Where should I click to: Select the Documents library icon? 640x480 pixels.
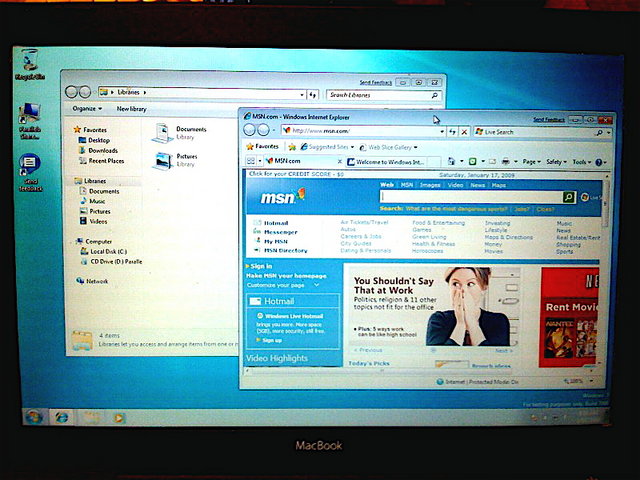tap(163, 133)
